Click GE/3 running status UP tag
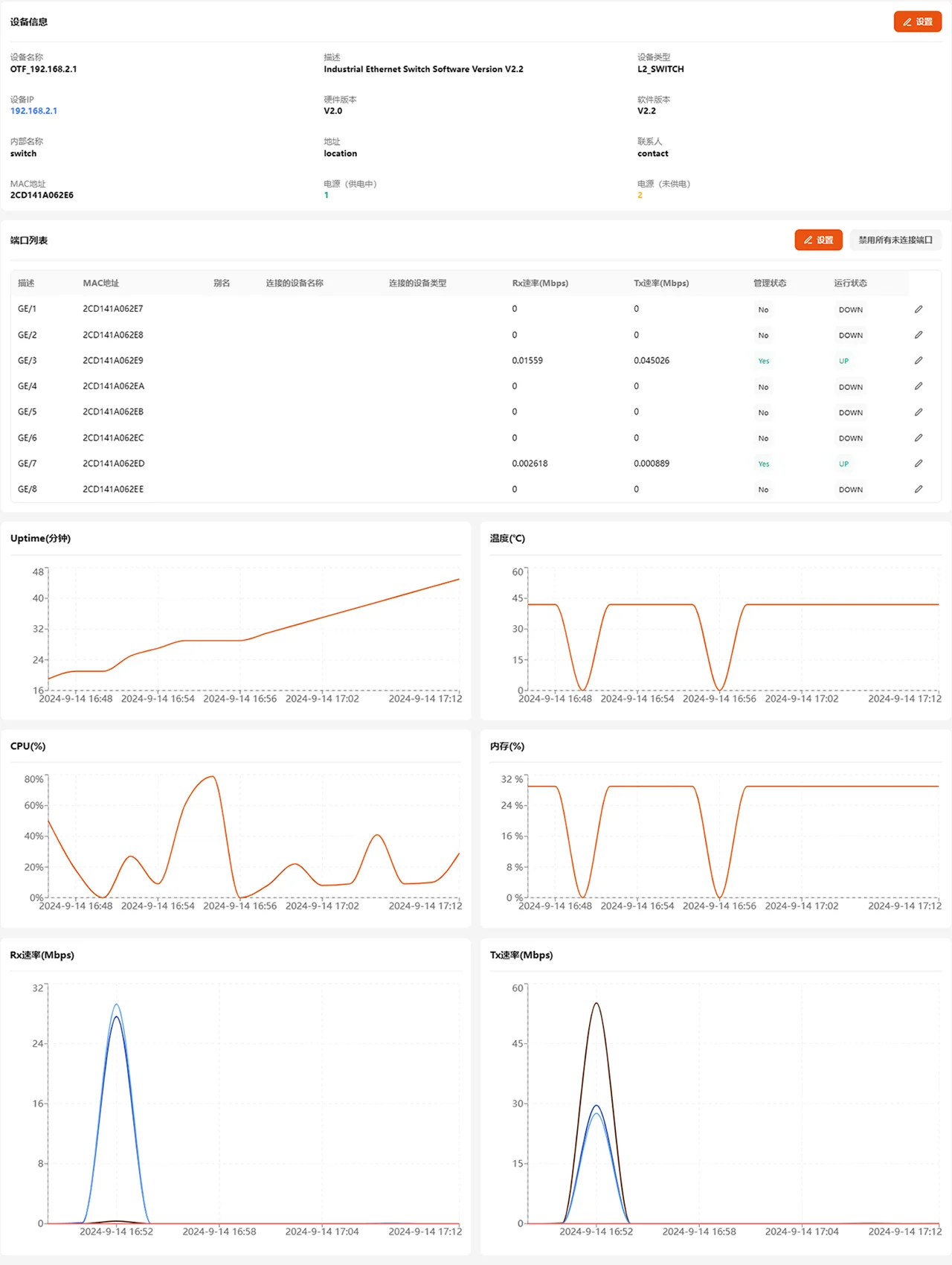The width and height of the screenshot is (952, 1265). tap(843, 361)
